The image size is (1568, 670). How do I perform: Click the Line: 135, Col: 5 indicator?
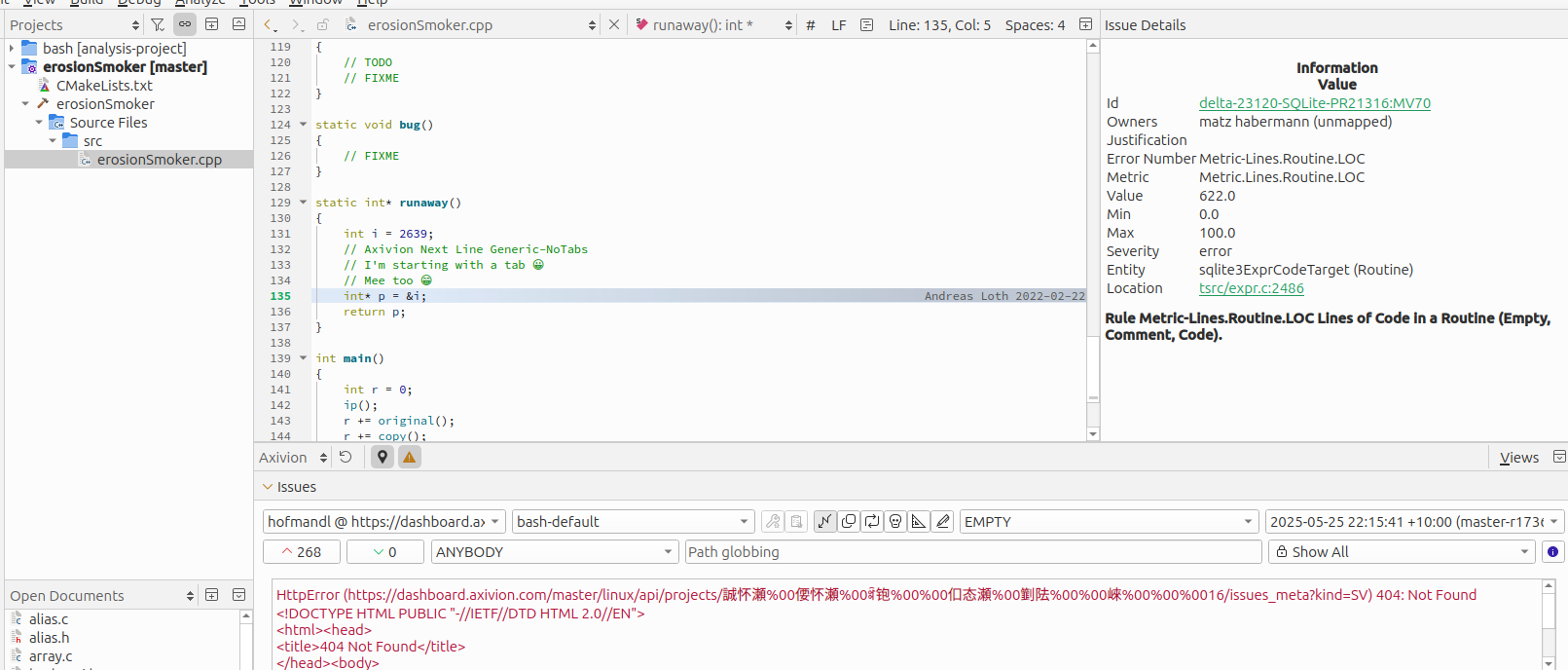click(x=939, y=25)
